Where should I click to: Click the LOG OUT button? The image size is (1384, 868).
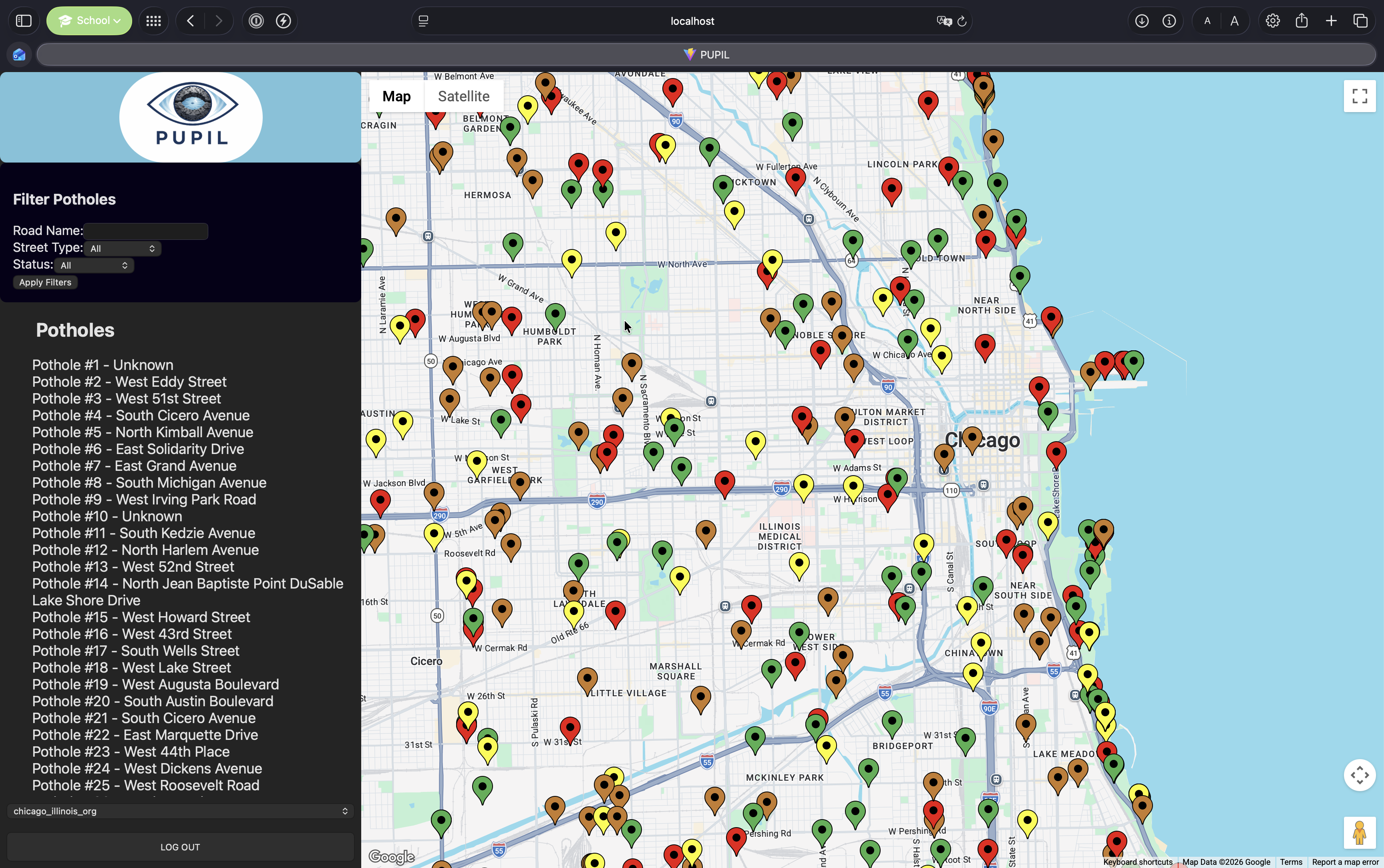180,847
